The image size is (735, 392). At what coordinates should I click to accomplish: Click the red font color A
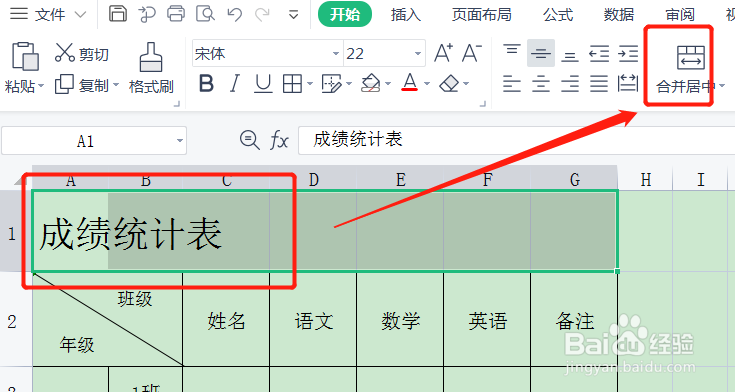410,83
